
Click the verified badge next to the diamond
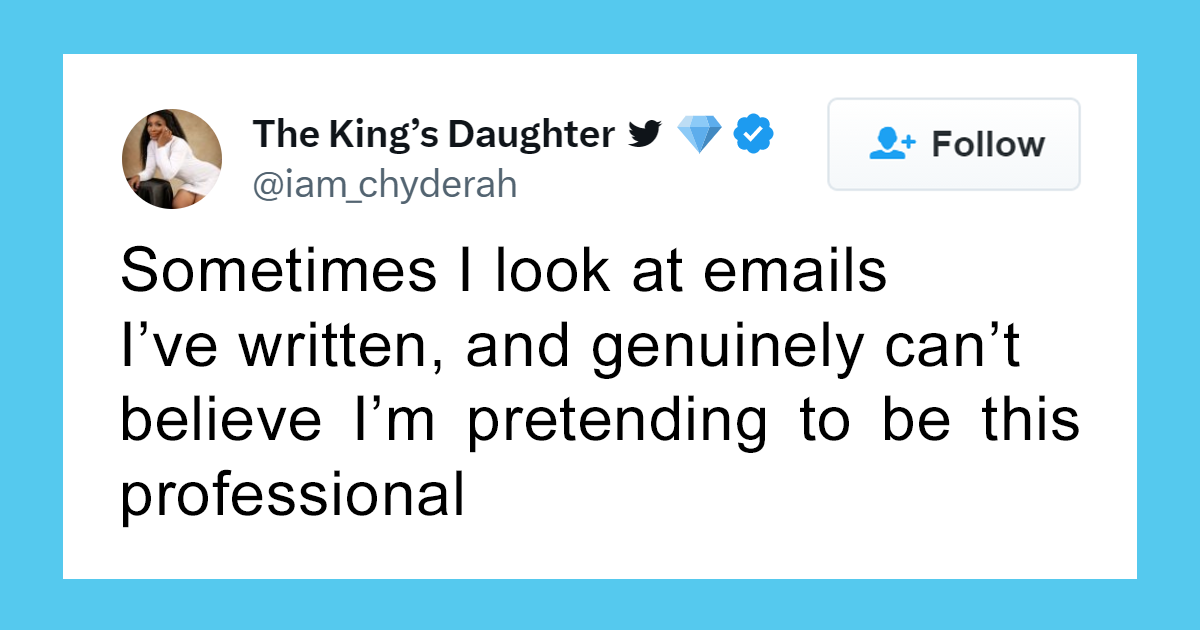point(753,133)
